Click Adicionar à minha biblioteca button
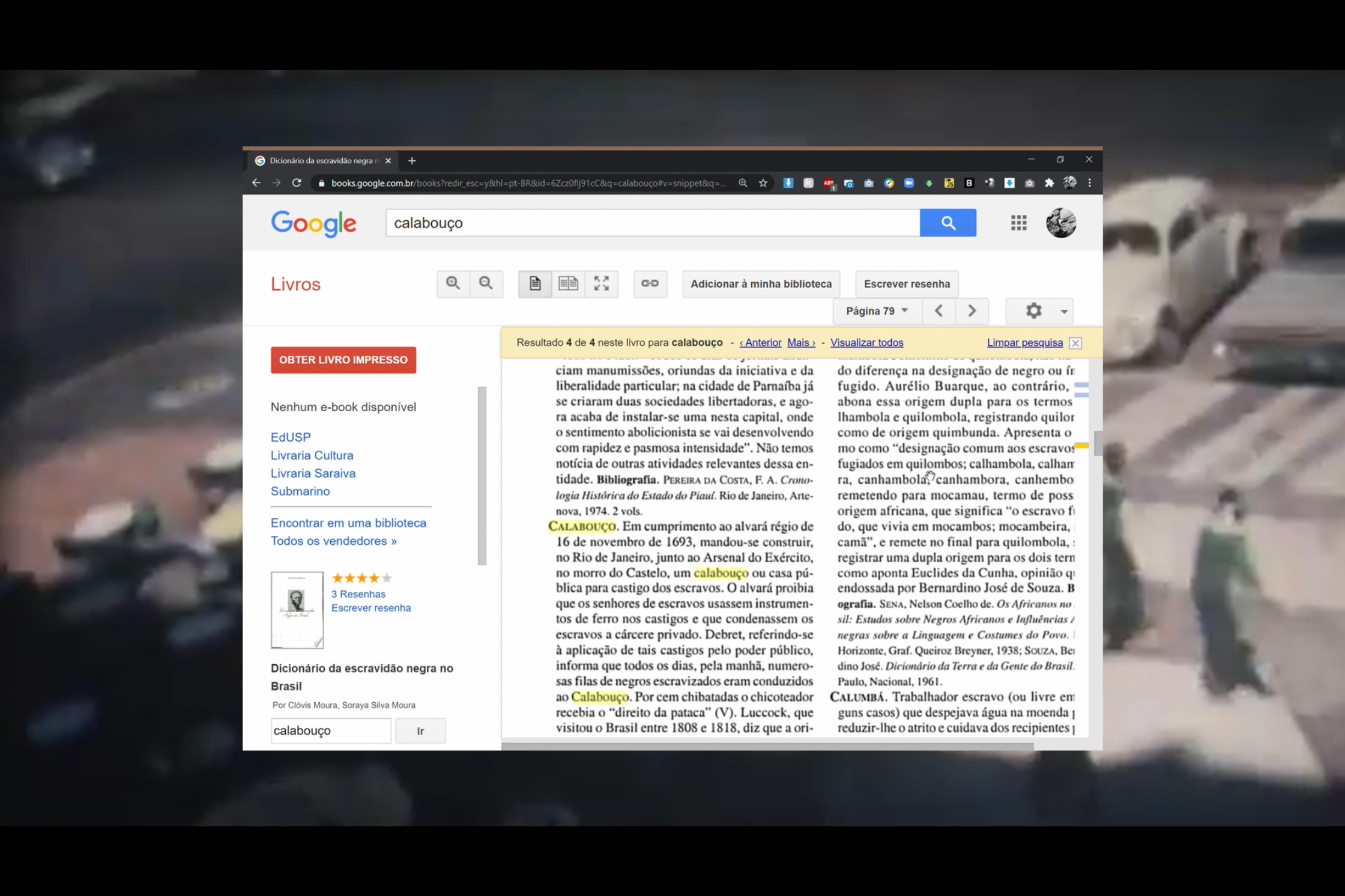Screen dimensions: 1345x896 coord(761,284)
